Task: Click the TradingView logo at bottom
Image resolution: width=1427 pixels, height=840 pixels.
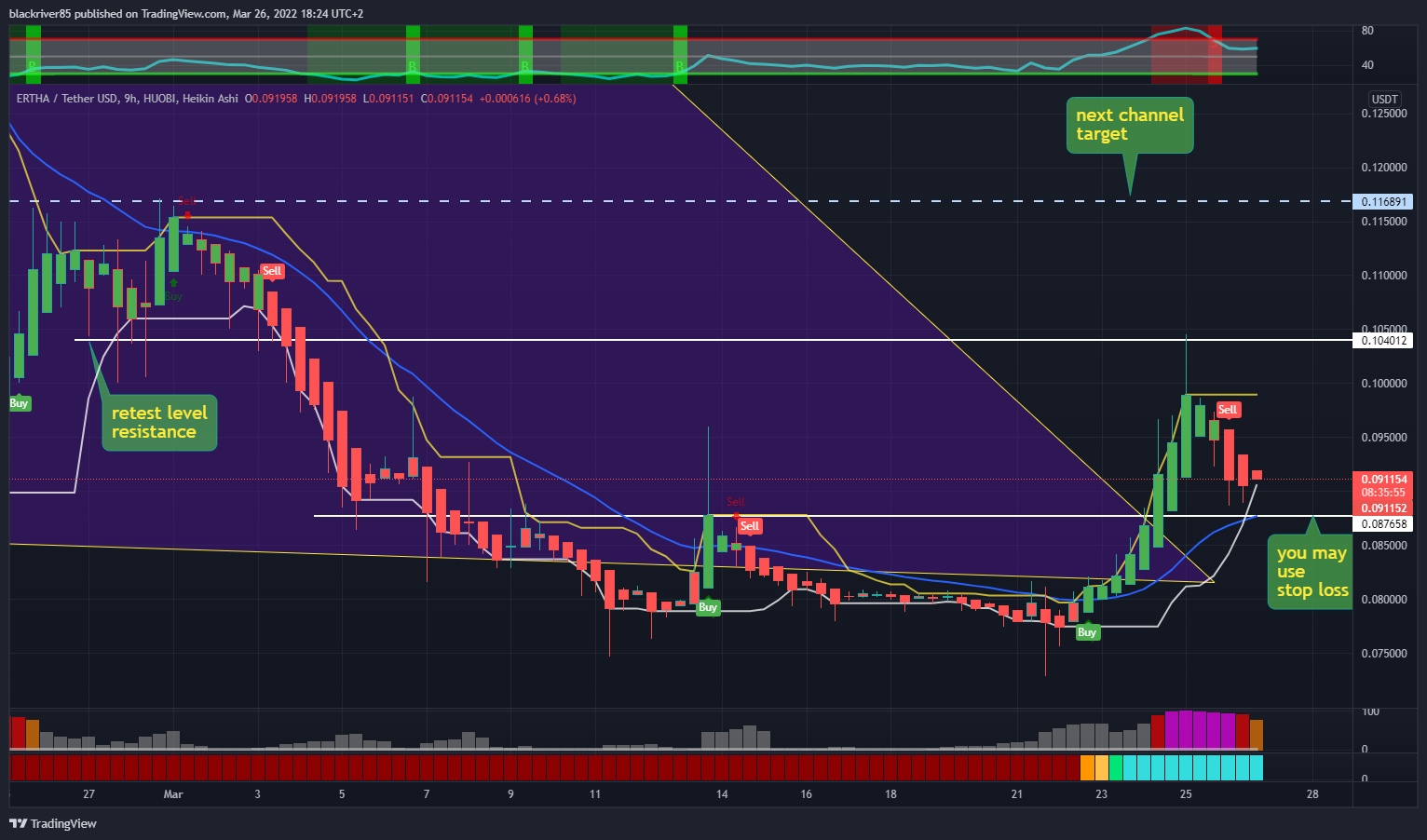Action: tap(53, 823)
